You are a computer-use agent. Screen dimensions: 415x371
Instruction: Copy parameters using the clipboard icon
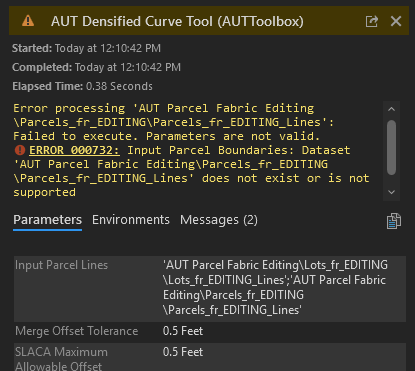pyautogui.click(x=394, y=221)
